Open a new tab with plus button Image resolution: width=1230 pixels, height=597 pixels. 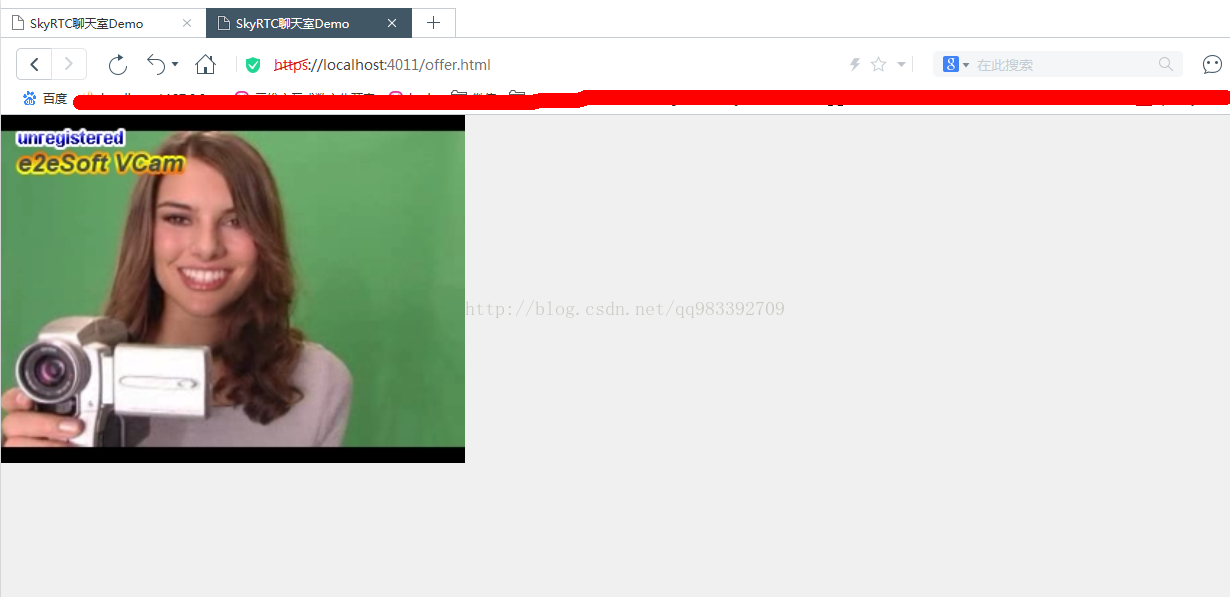point(433,23)
